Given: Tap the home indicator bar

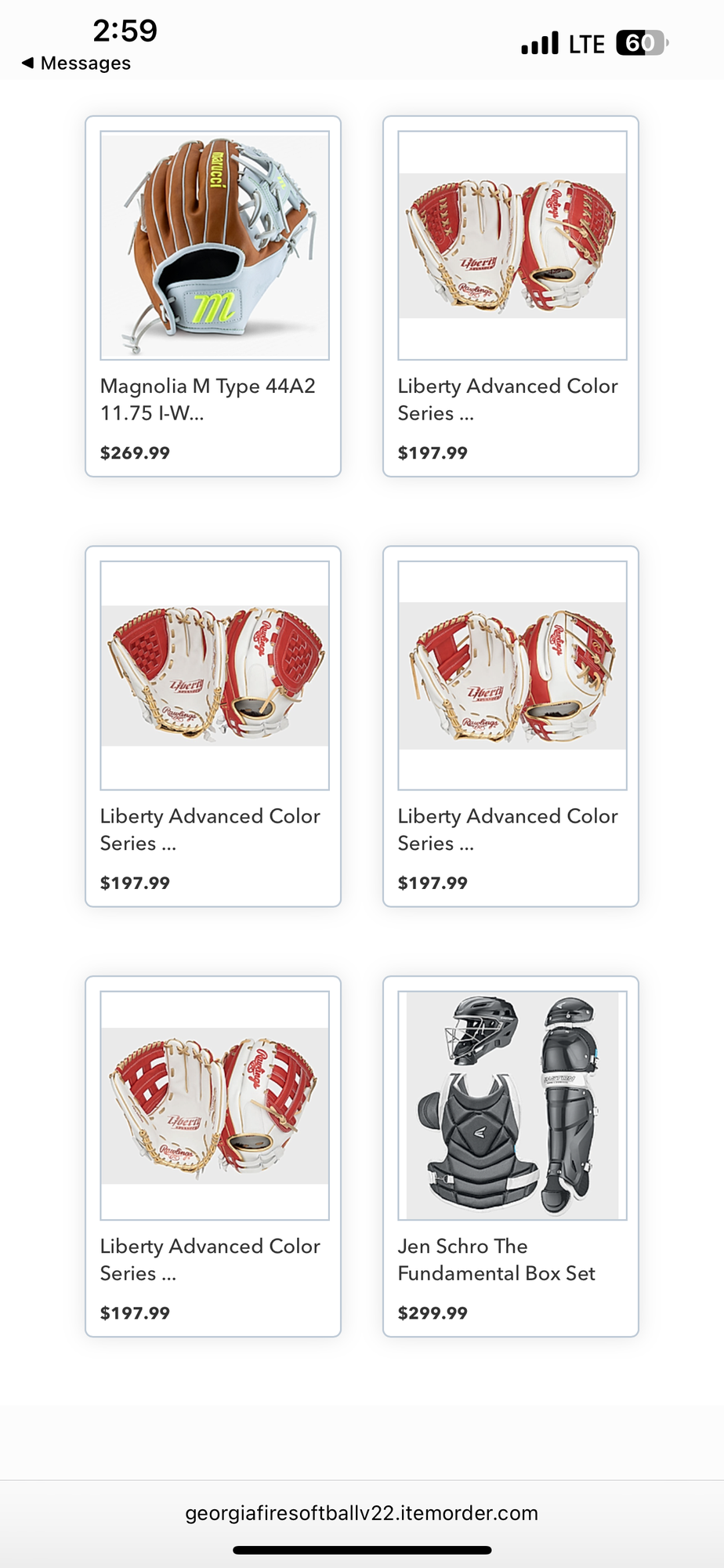Looking at the screenshot, I should click(362, 1550).
